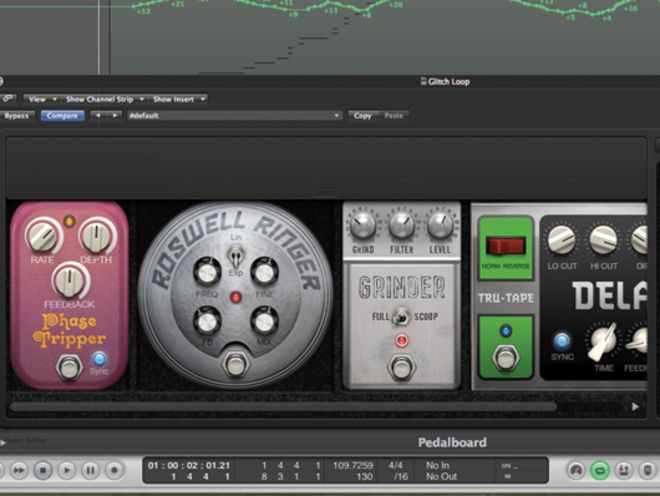This screenshot has height=496, width=660.
Task: Pause playback with the pause button
Action: (90, 470)
